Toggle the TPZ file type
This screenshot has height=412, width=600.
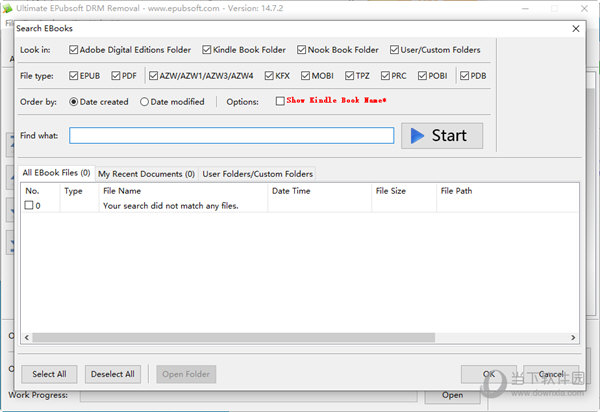pyautogui.click(x=349, y=76)
